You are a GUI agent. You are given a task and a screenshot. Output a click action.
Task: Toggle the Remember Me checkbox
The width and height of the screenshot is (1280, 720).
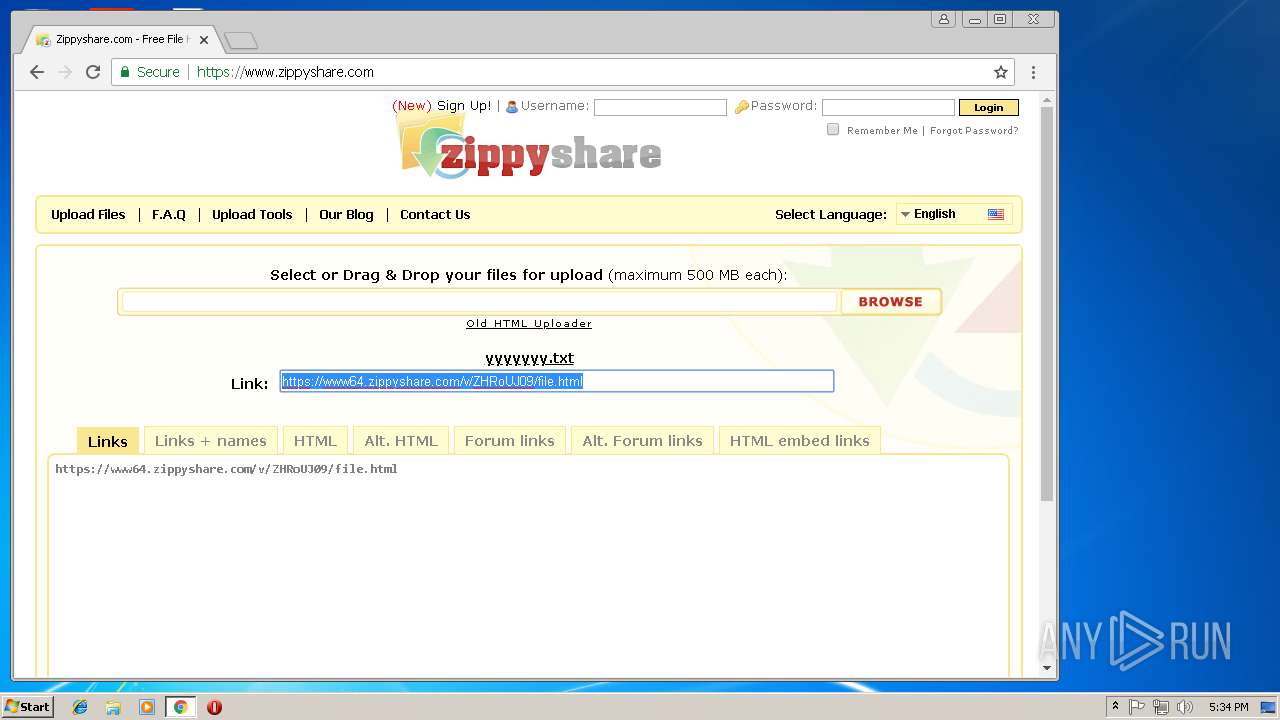(833, 129)
